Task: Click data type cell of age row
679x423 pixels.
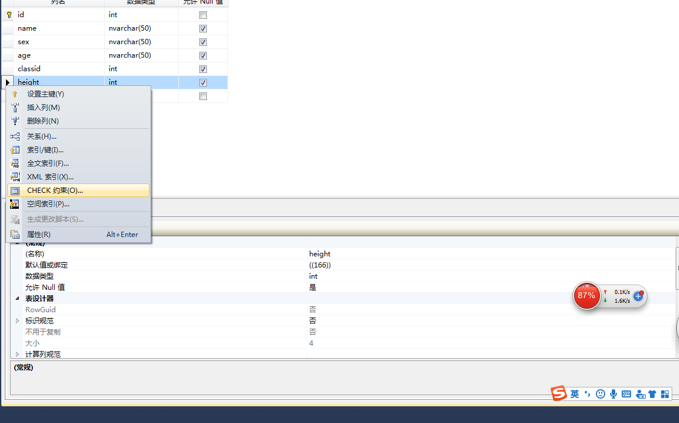Action: [142, 55]
